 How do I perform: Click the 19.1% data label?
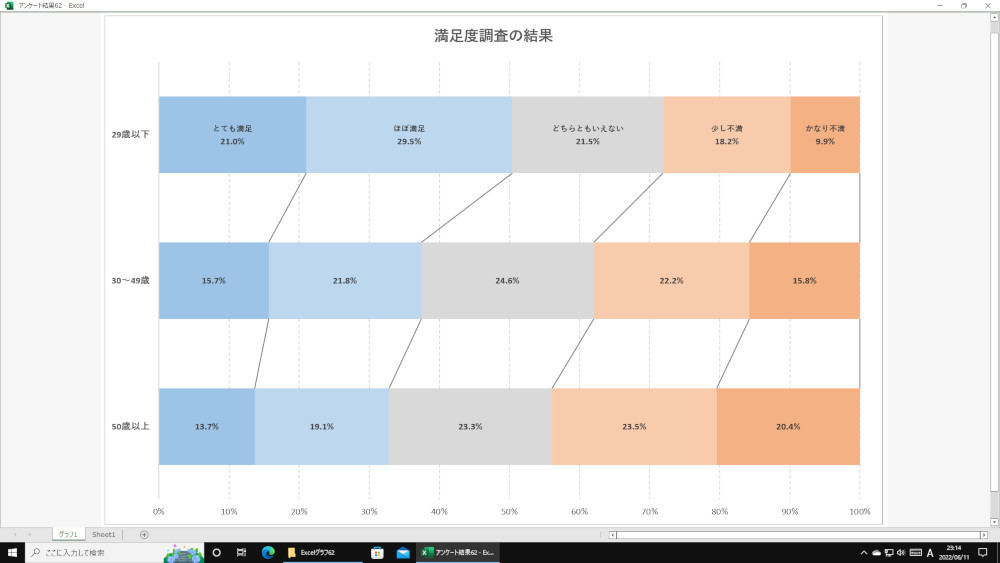pos(321,427)
